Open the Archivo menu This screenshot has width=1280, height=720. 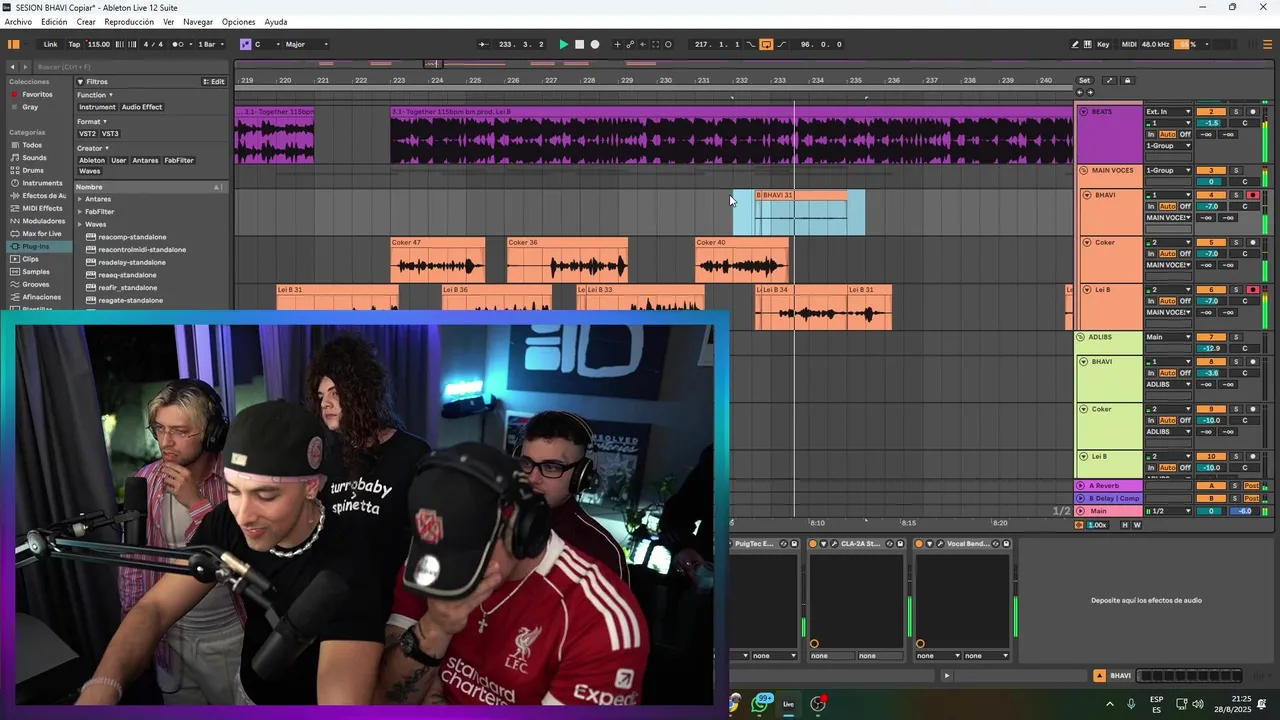coord(18,21)
